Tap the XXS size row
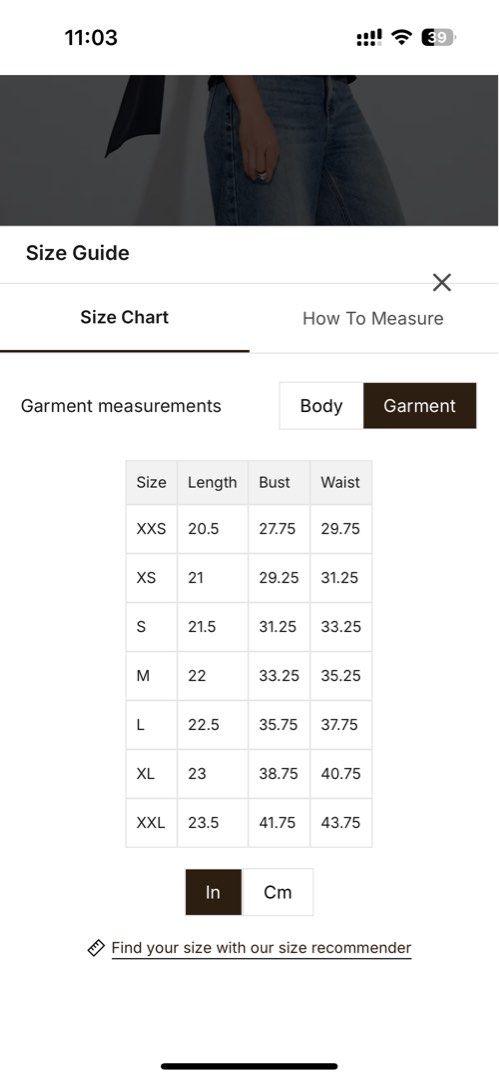499x1080 pixels. [249, 529]
